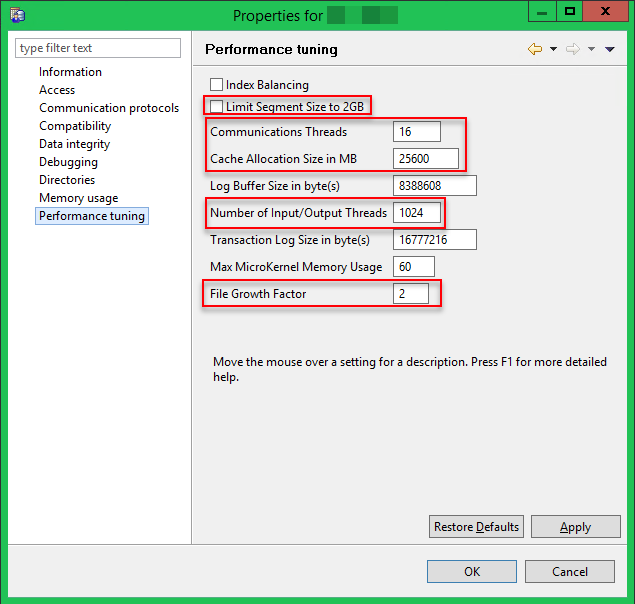Select Data integrity category
635x604 pixels.
75,144
